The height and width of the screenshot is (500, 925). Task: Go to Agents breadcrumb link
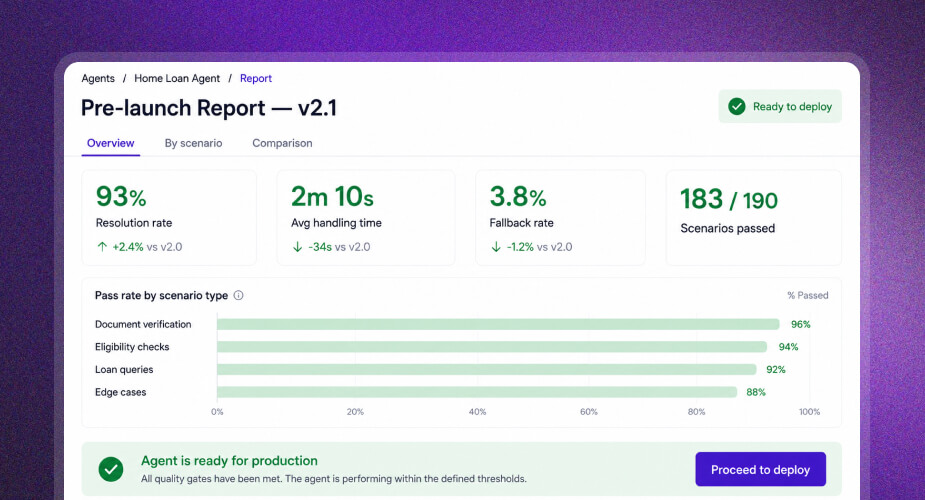tap(98, 78)
